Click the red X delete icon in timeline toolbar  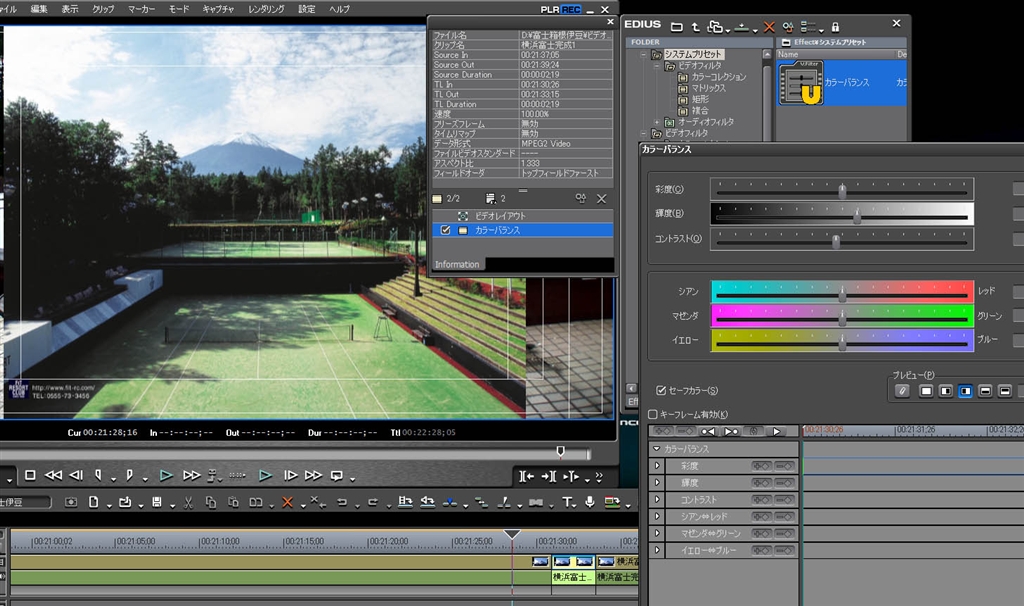[x=287, y=502]
